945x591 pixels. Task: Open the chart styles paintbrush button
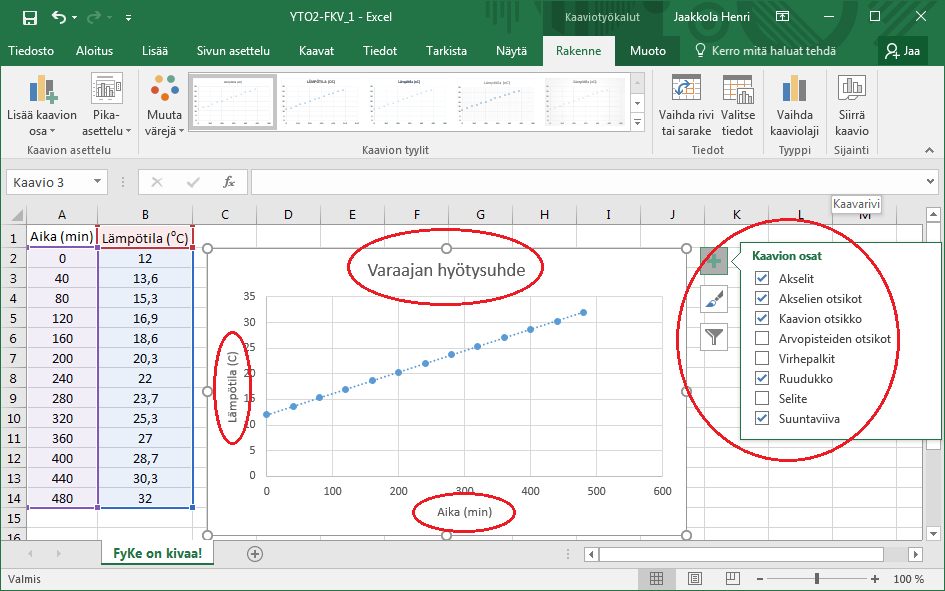714,299
